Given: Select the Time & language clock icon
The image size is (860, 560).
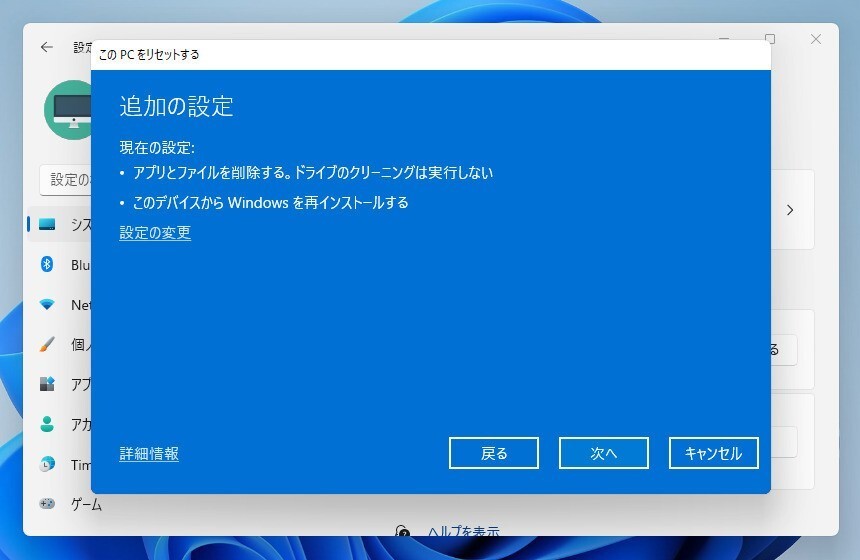Looking at the screenshot, I should [x=47, y=464].
